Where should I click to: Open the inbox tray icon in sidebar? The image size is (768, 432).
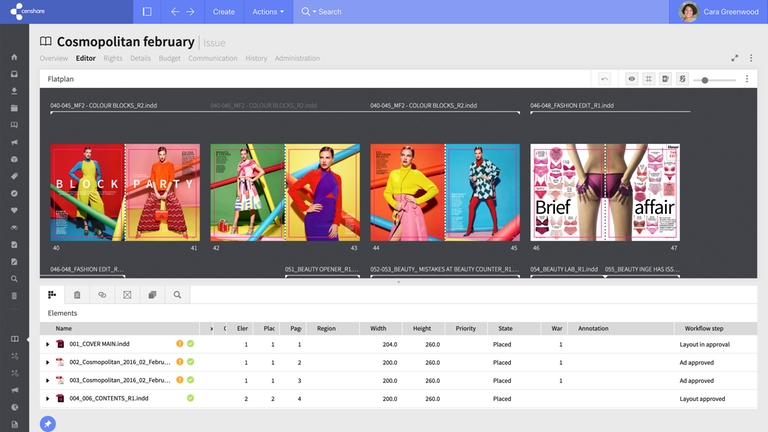(14, 74)
